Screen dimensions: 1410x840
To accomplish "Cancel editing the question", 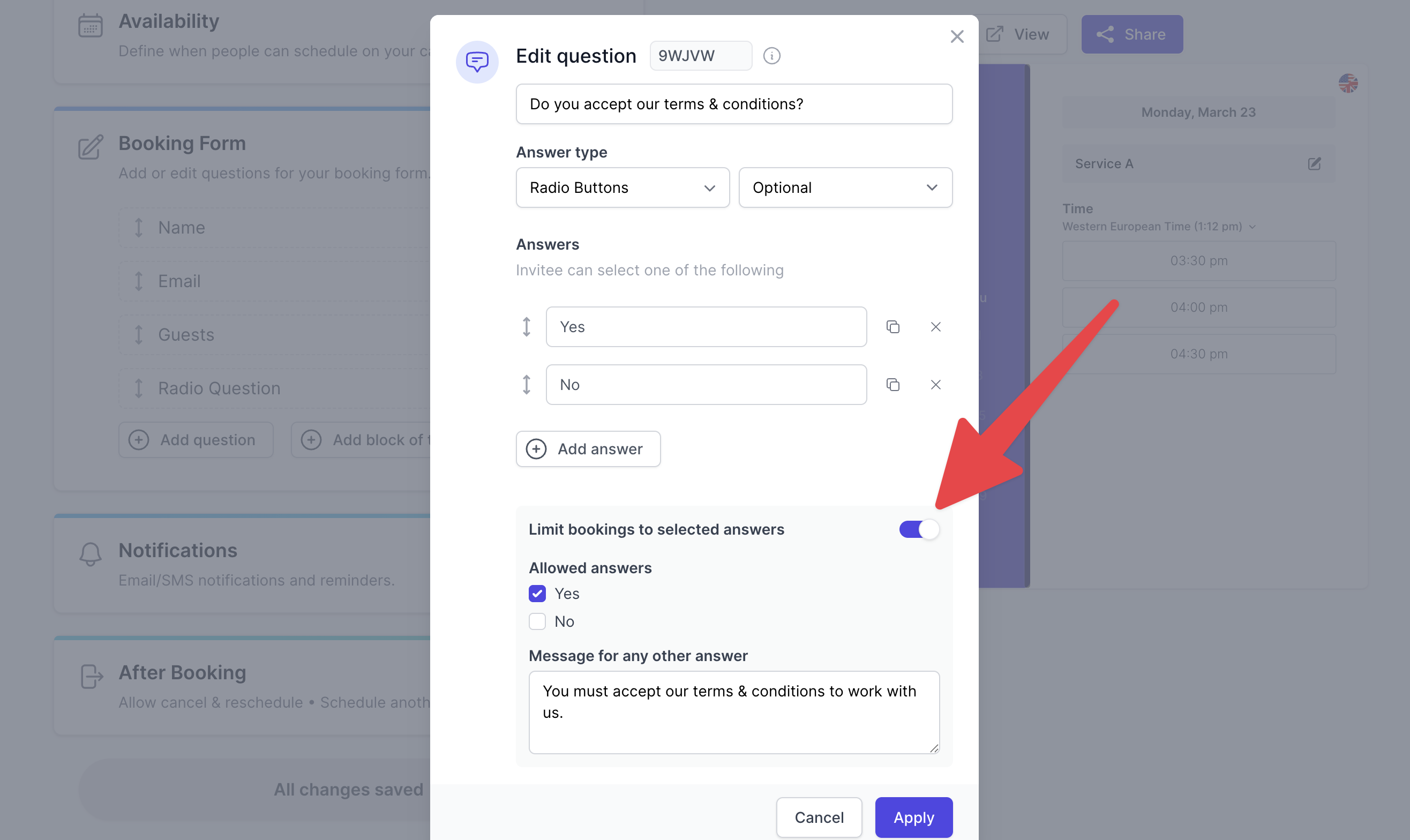I will (x=819, y=817).
